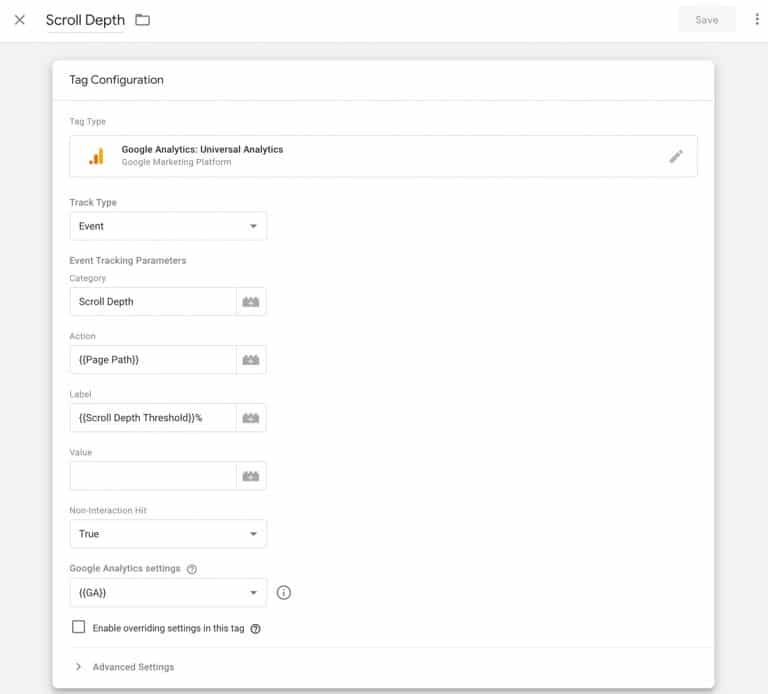The height and width of the screenshot is (694, 768).
Task: Click the help icon beside the overriding settings
Action: tap(256, 629)
